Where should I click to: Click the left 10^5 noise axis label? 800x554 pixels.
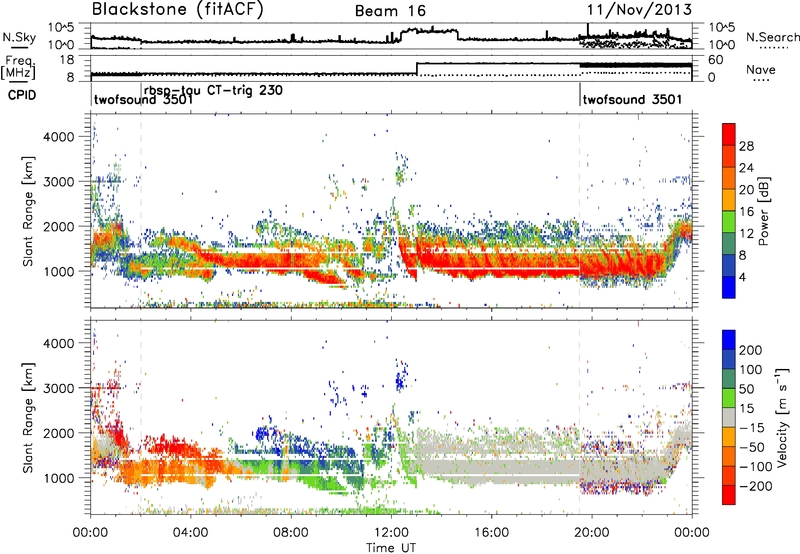[x=61, y=27]
